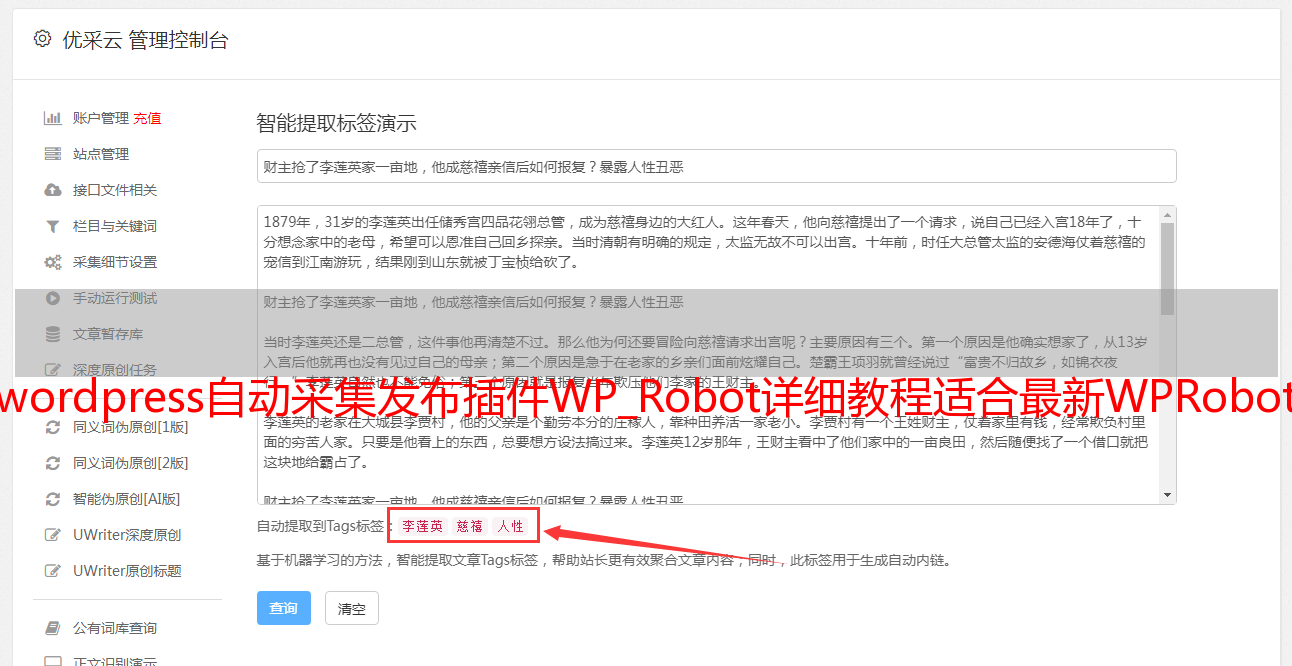Click the cloud icon for 接口文件相关

pos(53,190)
